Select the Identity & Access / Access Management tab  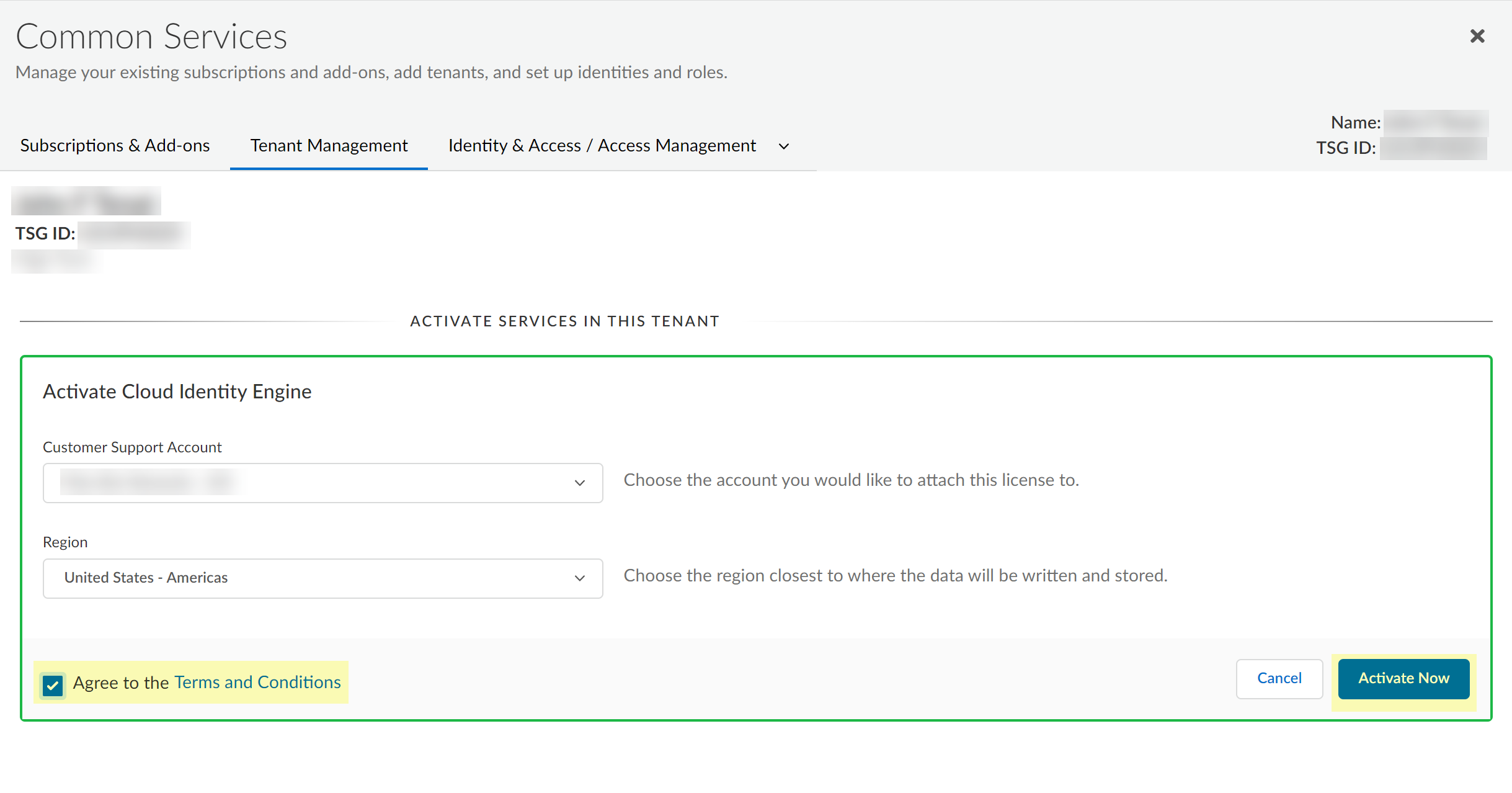[x=602, y=145]
